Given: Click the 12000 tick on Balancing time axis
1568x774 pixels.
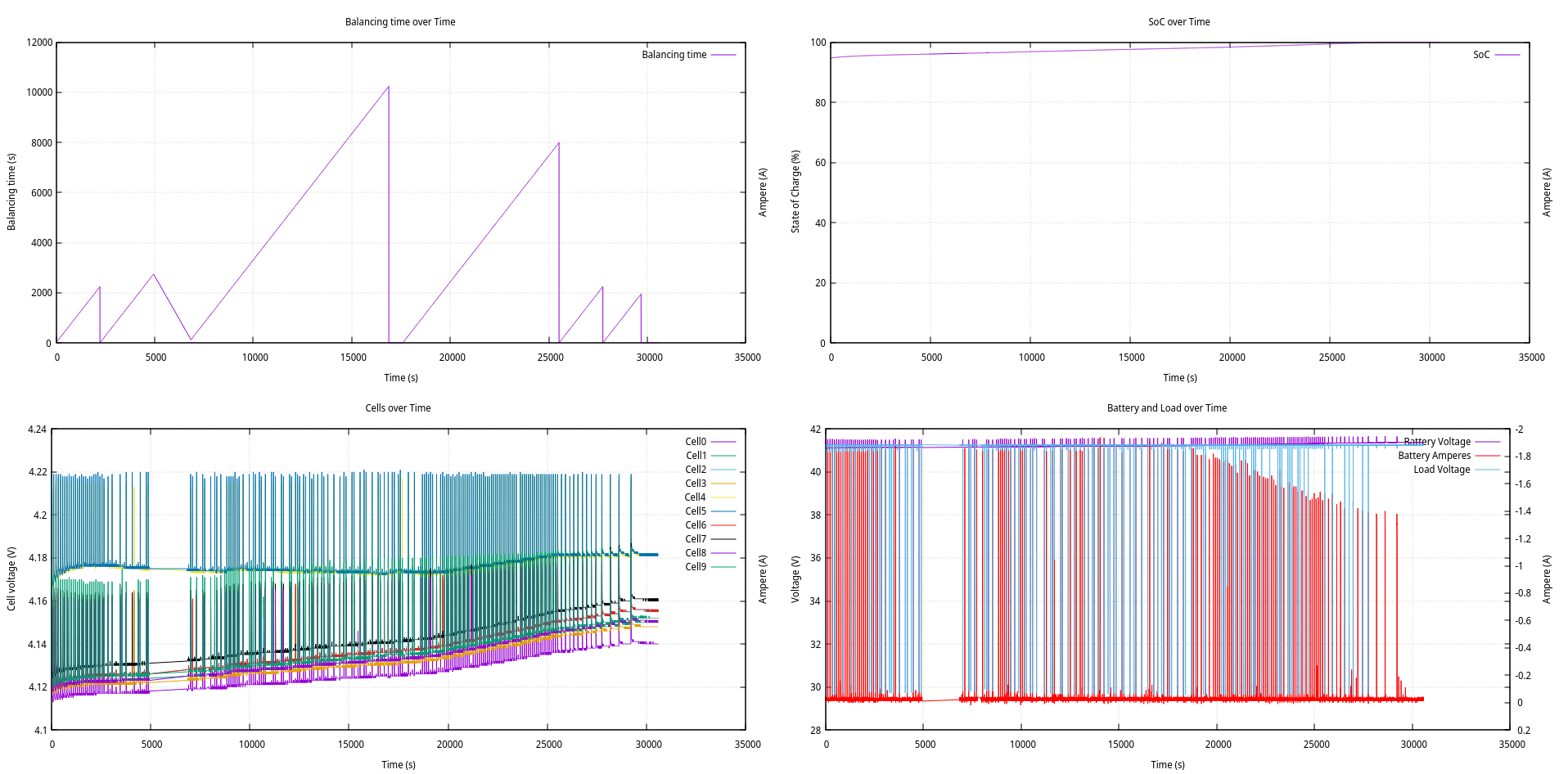Looking at the screenshot, I should point(39,43).
